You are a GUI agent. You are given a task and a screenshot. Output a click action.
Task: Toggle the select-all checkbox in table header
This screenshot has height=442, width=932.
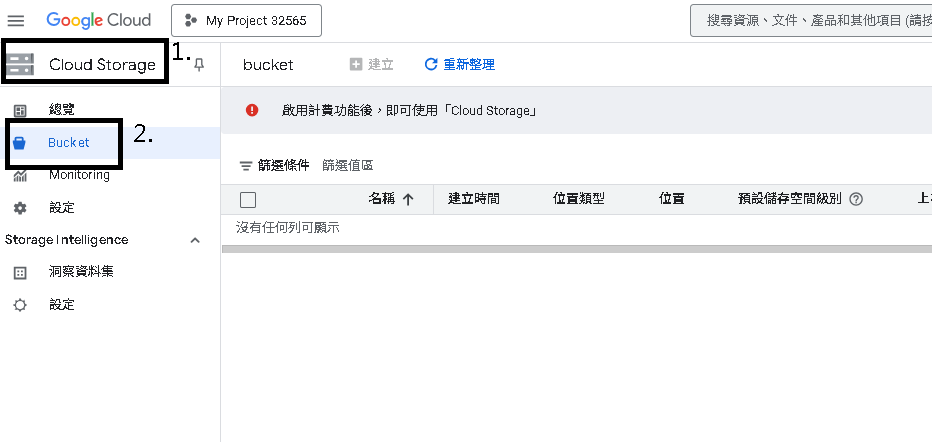248,200
